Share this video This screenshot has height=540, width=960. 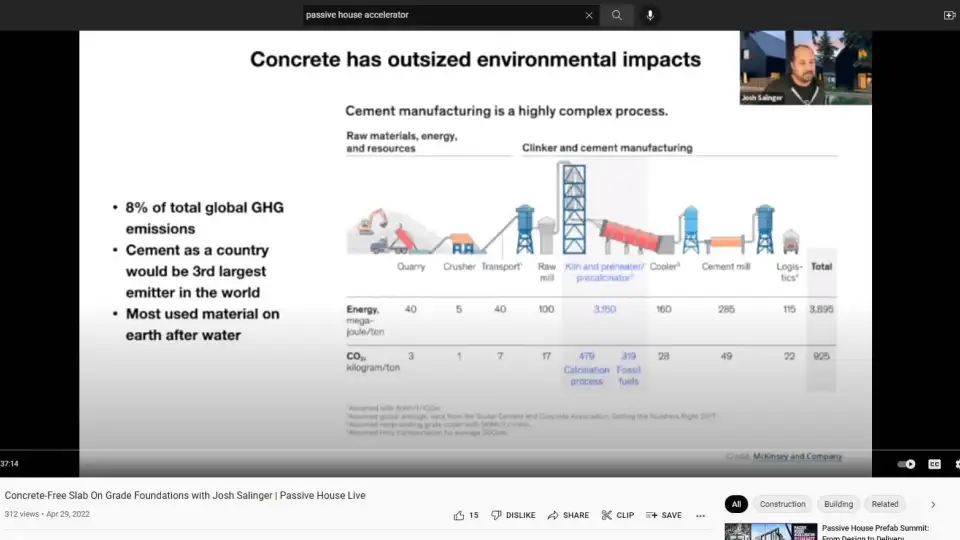568,515
